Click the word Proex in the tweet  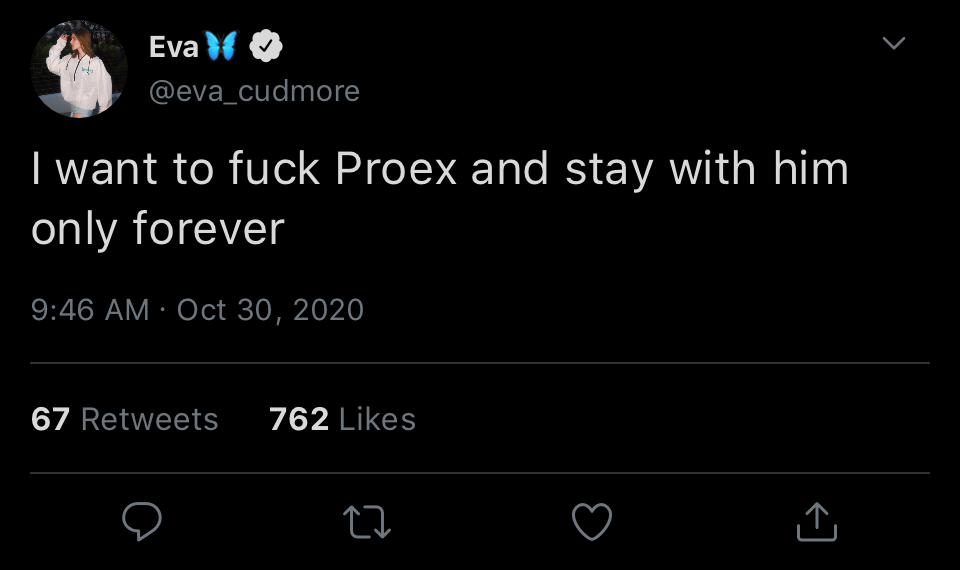tap(396, 169)
